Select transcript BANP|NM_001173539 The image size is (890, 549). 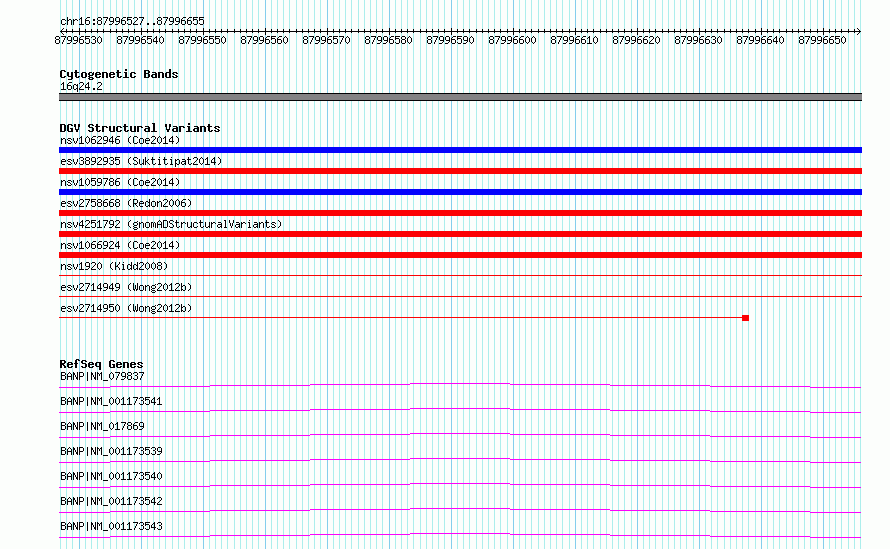[x=111, y=451]
